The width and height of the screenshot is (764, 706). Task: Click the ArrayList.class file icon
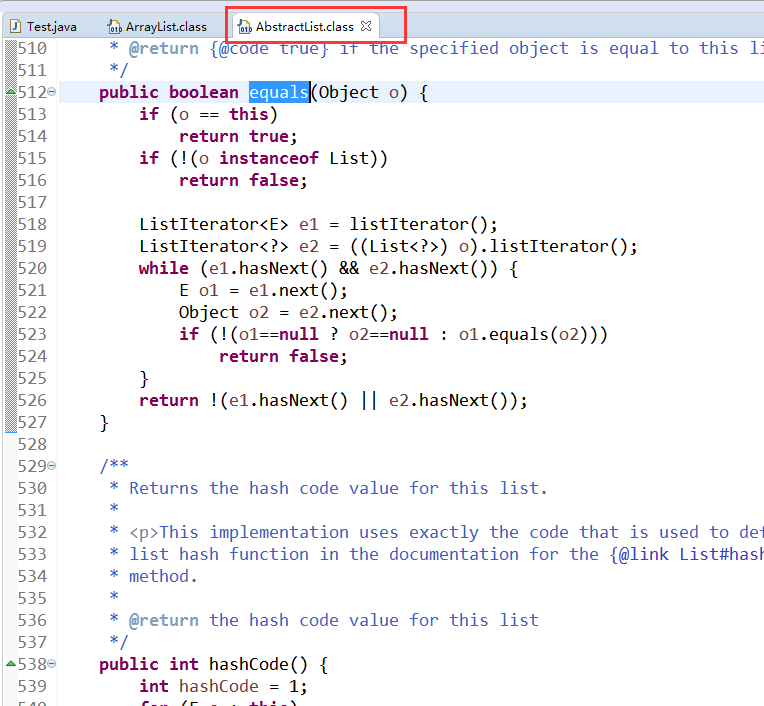tap(115, 27)
